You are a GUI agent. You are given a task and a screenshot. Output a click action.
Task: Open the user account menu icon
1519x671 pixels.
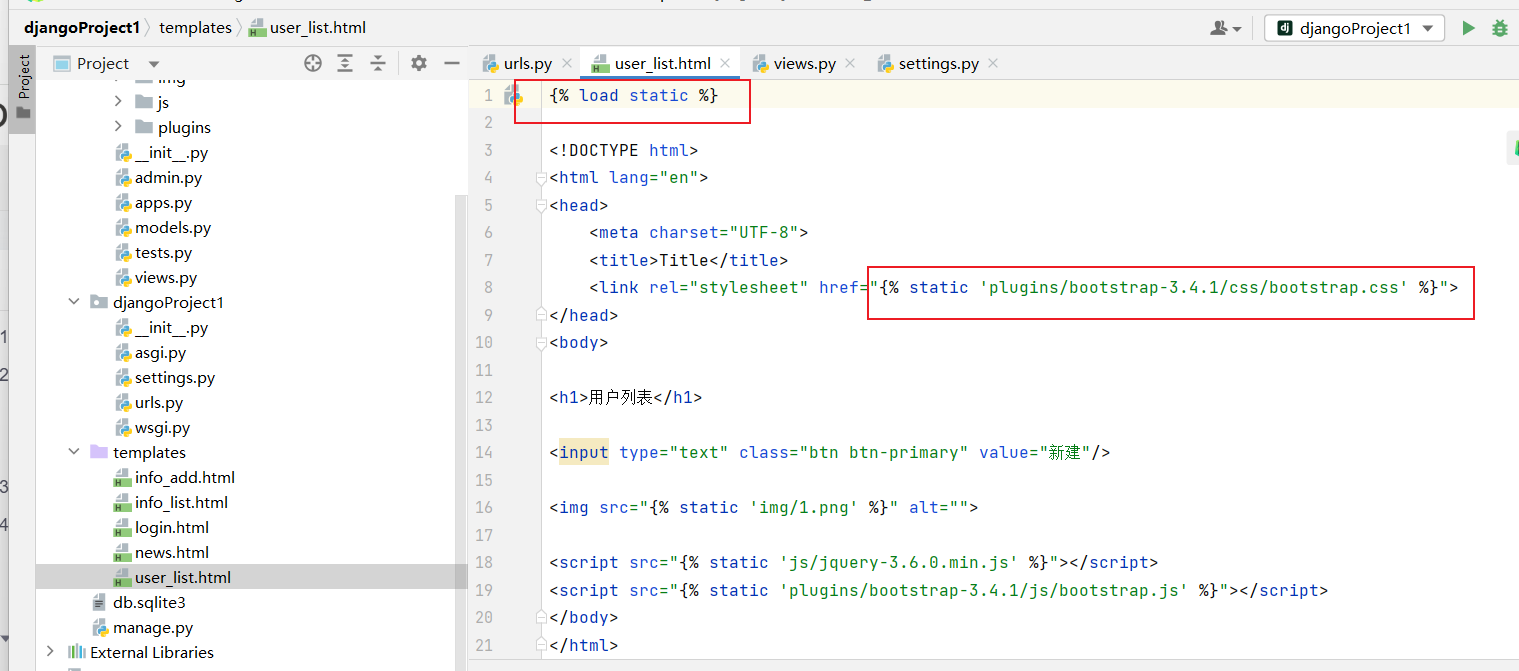(1225, 28)
